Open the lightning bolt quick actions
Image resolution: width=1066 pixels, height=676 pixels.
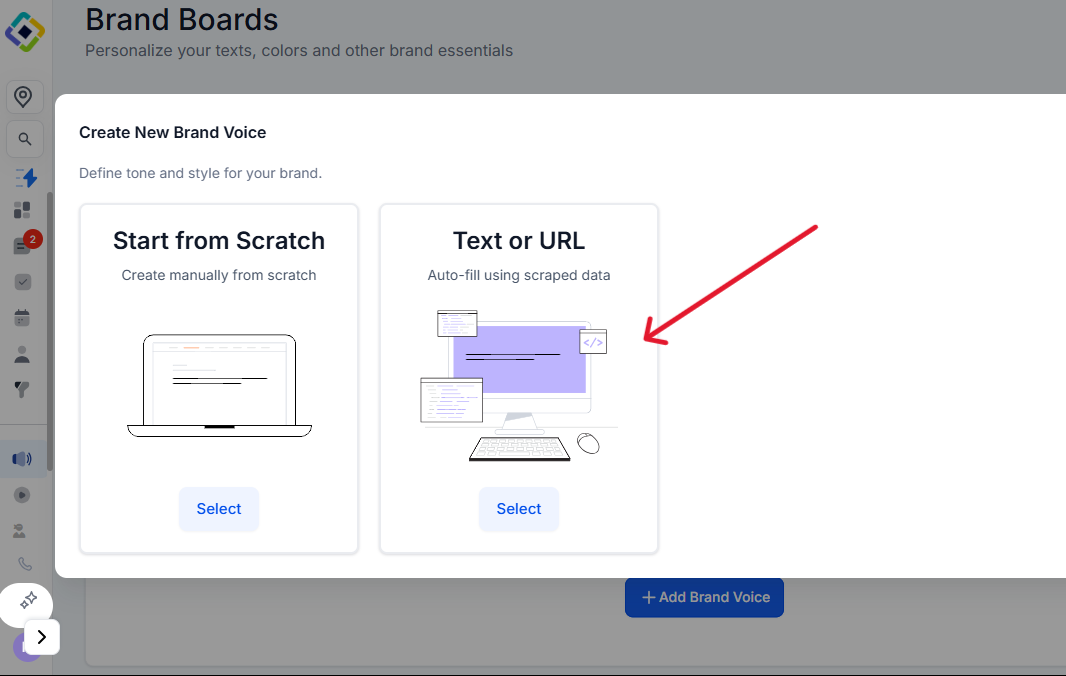click(x=26, y=177)
